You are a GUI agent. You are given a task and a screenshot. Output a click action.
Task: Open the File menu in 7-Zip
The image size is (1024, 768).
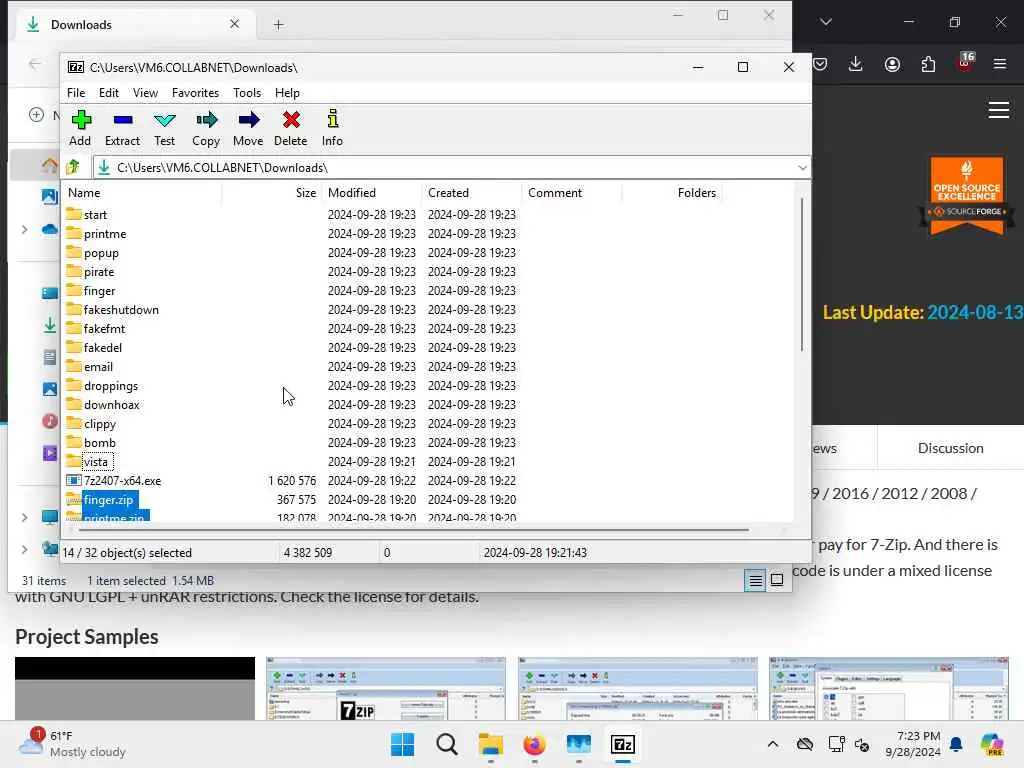[x=76, y=93]
